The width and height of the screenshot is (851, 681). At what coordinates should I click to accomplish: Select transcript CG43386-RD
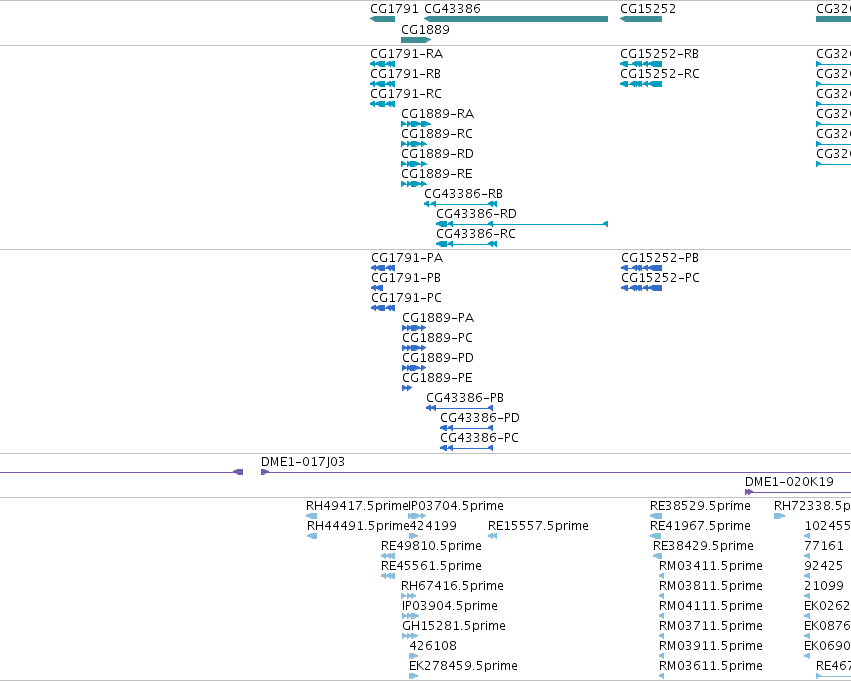(x=477, y=214)
